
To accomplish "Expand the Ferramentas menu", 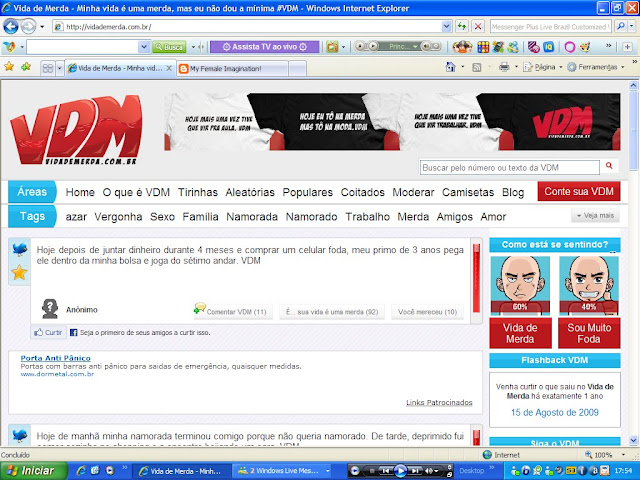I will click(596, 67).
